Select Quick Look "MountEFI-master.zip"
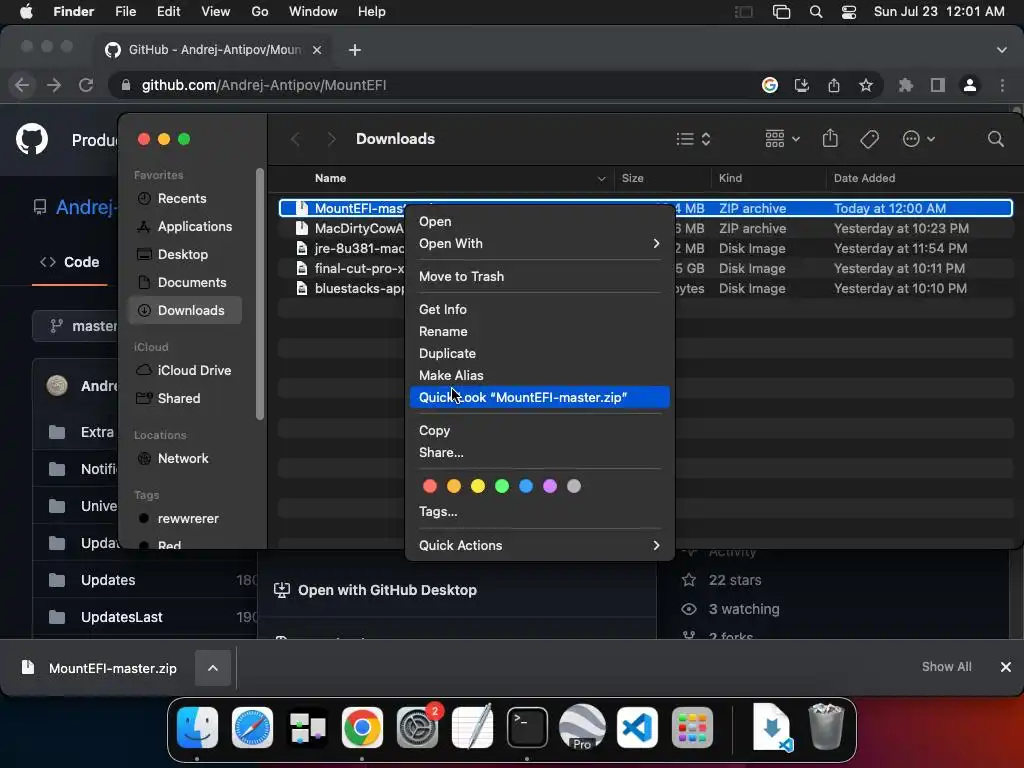Screen dimensions: 1024x768 coord(539,397)
